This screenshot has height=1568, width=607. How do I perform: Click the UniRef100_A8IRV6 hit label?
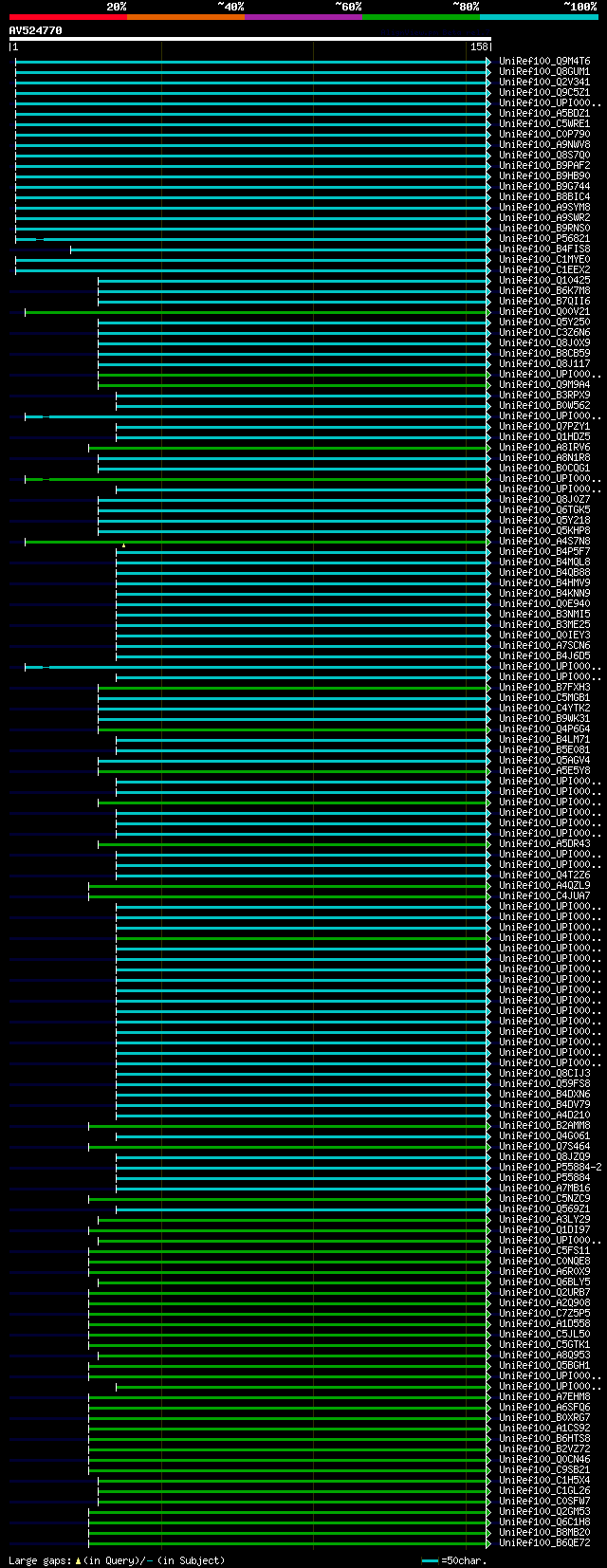click(x=544, y=447)
